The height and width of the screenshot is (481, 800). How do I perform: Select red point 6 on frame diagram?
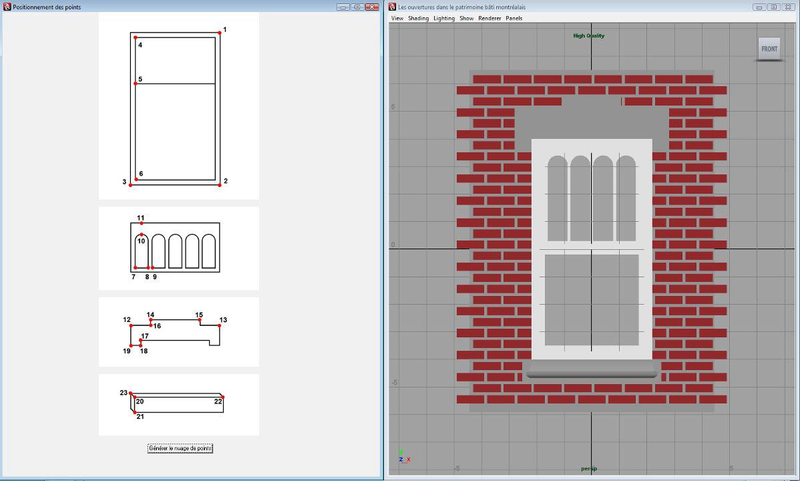[136, 179]
